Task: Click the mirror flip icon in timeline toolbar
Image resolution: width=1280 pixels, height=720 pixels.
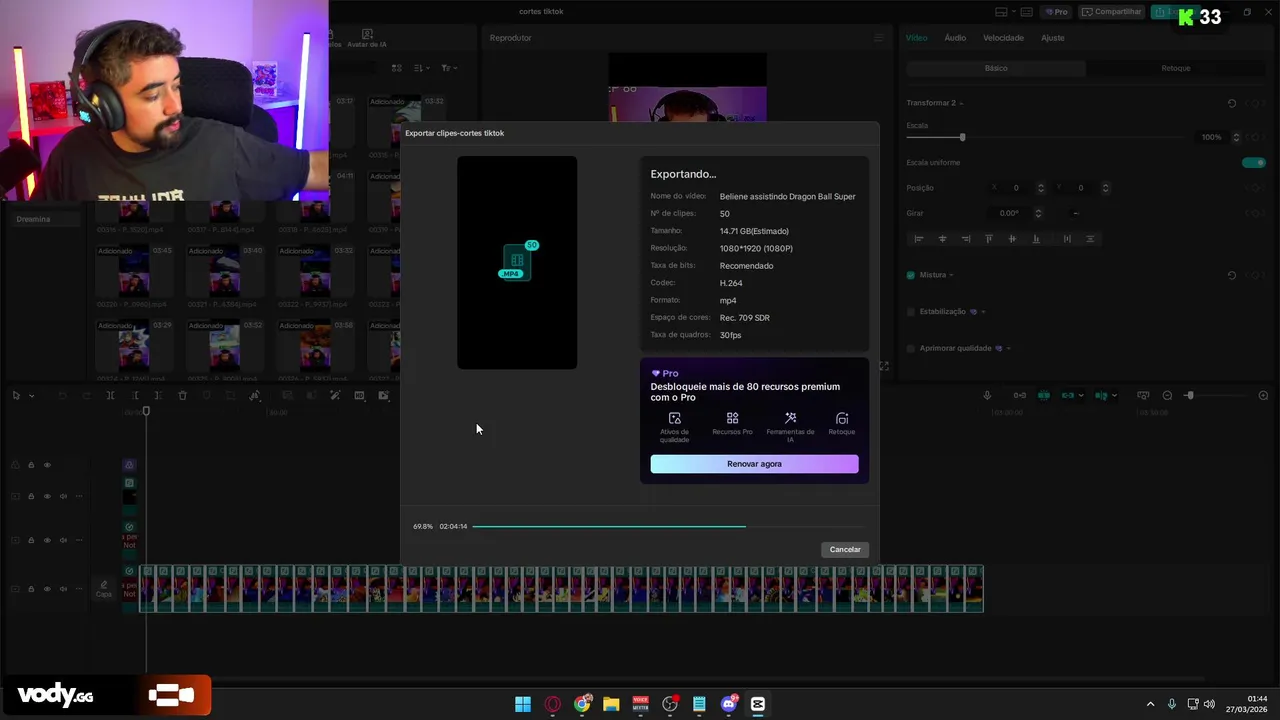Action: click(255, 396)
